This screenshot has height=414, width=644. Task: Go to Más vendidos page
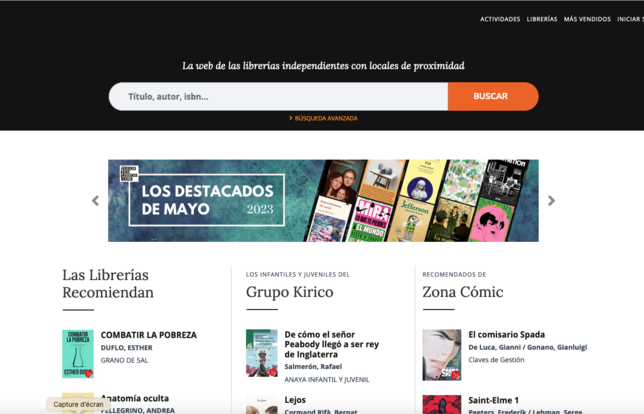[587, 19]
